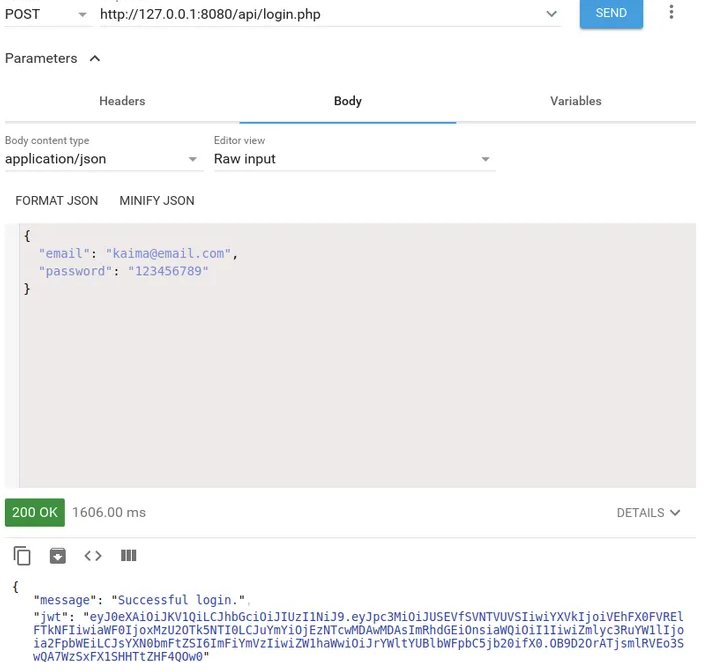Click FORMAT JSON
711x672 pixels.
(x=57, y=201)
